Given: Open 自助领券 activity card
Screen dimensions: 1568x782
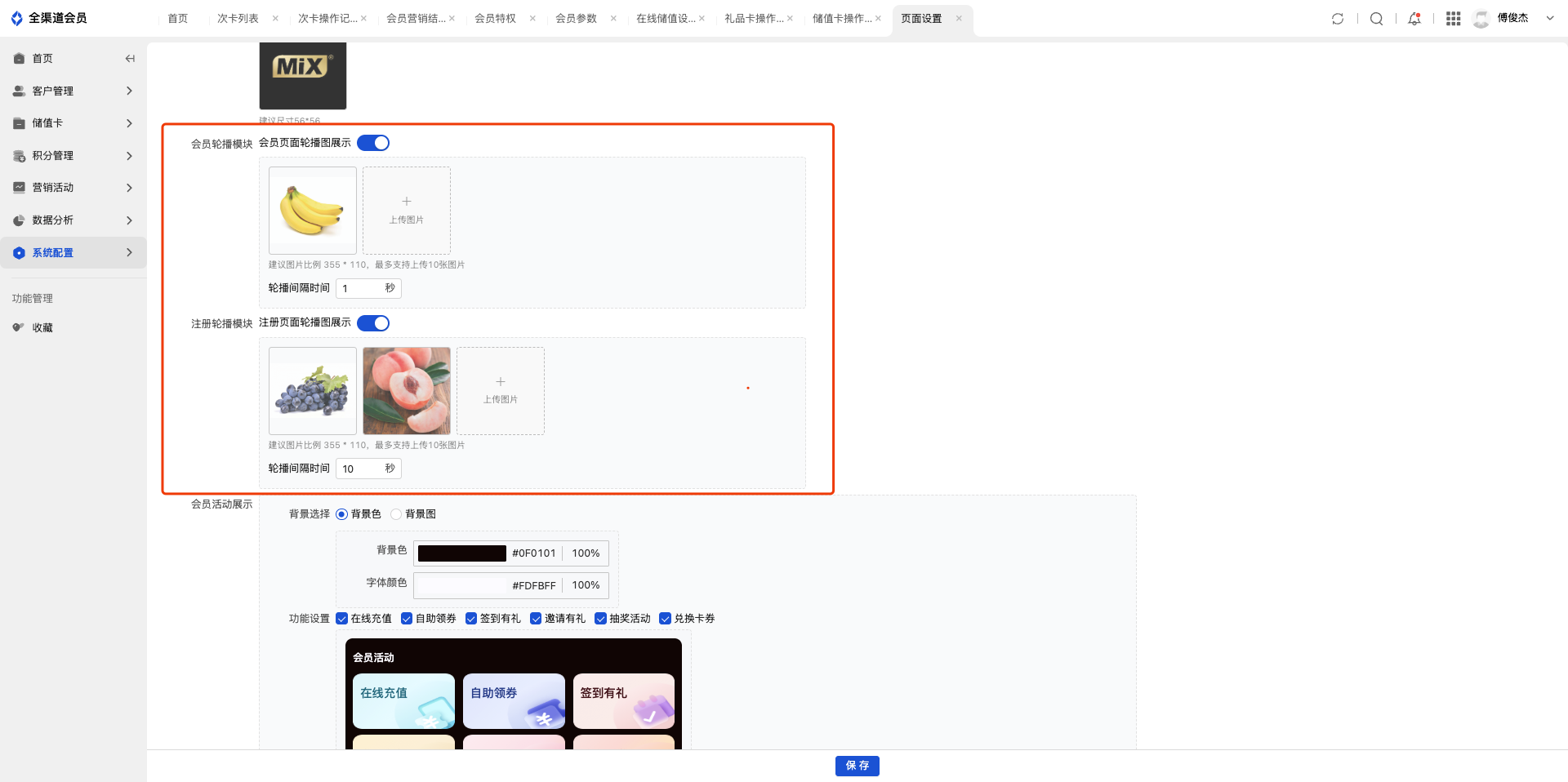Looking at the screenshot, I should click(514, 701).
